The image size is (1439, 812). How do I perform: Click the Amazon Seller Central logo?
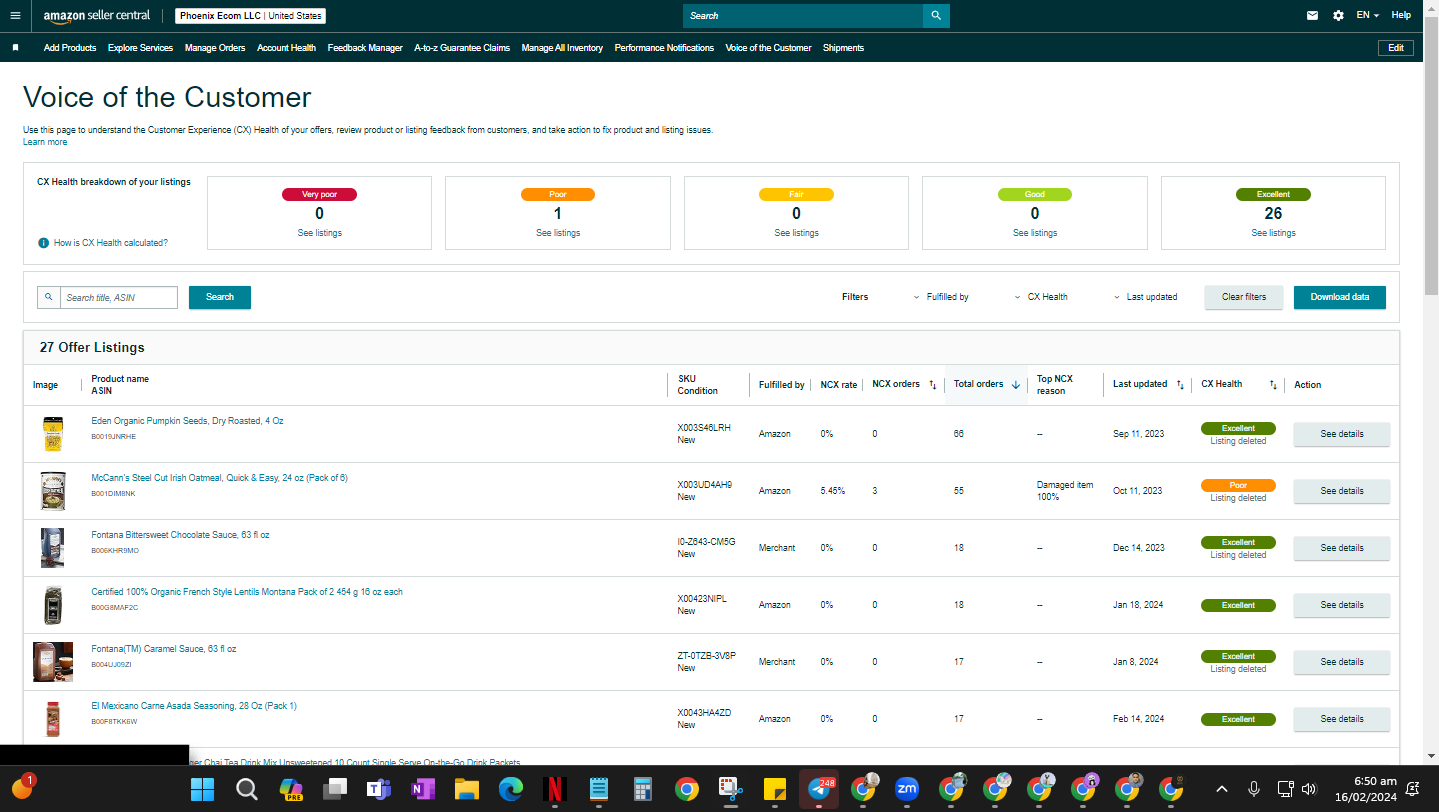click(x=97, y=16)
